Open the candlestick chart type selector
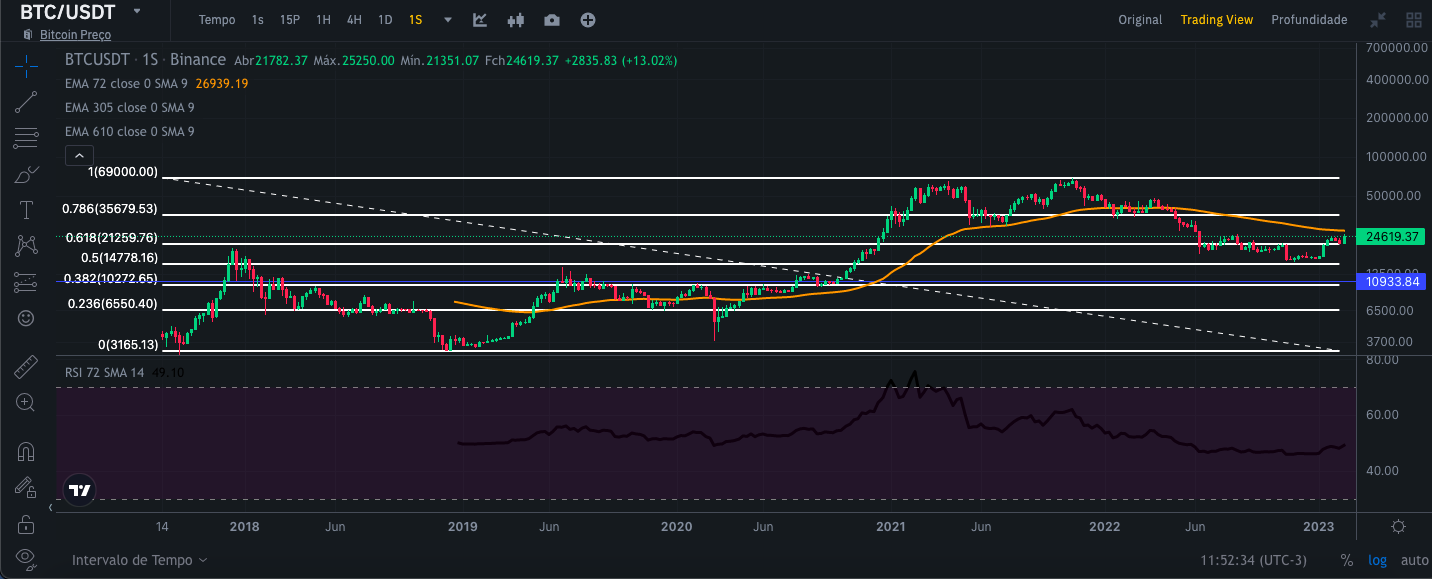 (x=516, y=20)
